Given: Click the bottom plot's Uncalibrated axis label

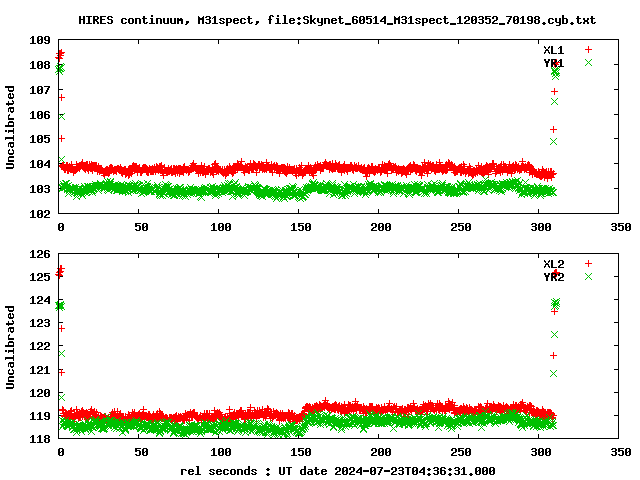Looking at the screenshot, I should pos(10,347).
